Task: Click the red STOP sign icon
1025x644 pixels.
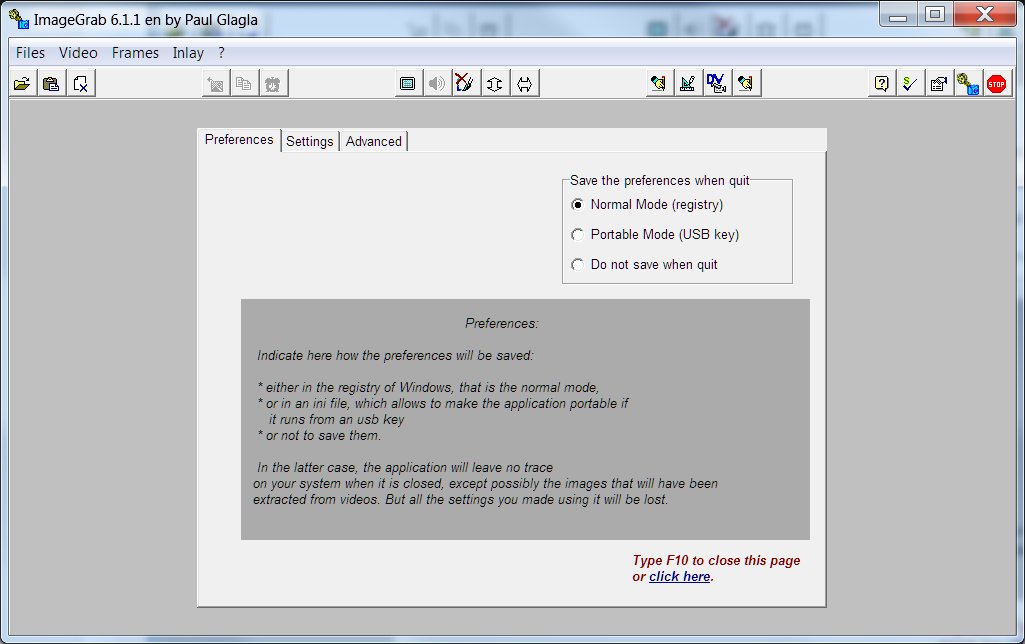Action: click(996, 84)
